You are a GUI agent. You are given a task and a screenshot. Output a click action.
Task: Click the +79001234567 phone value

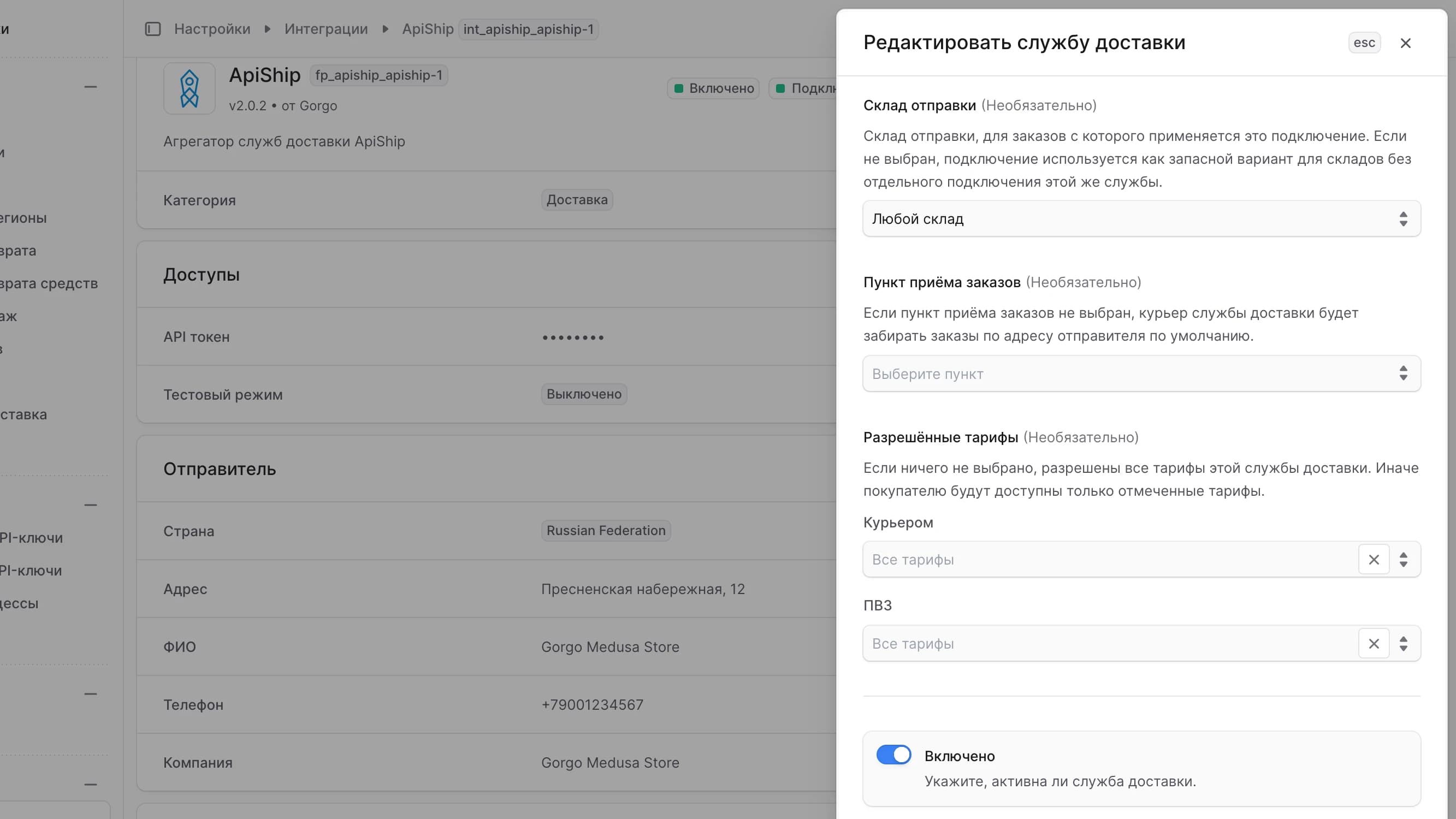[593, 705]
